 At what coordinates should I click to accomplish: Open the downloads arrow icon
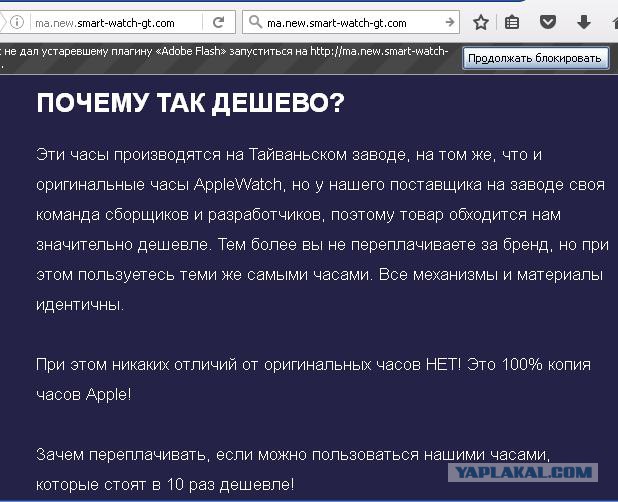[x=584, y=22]
